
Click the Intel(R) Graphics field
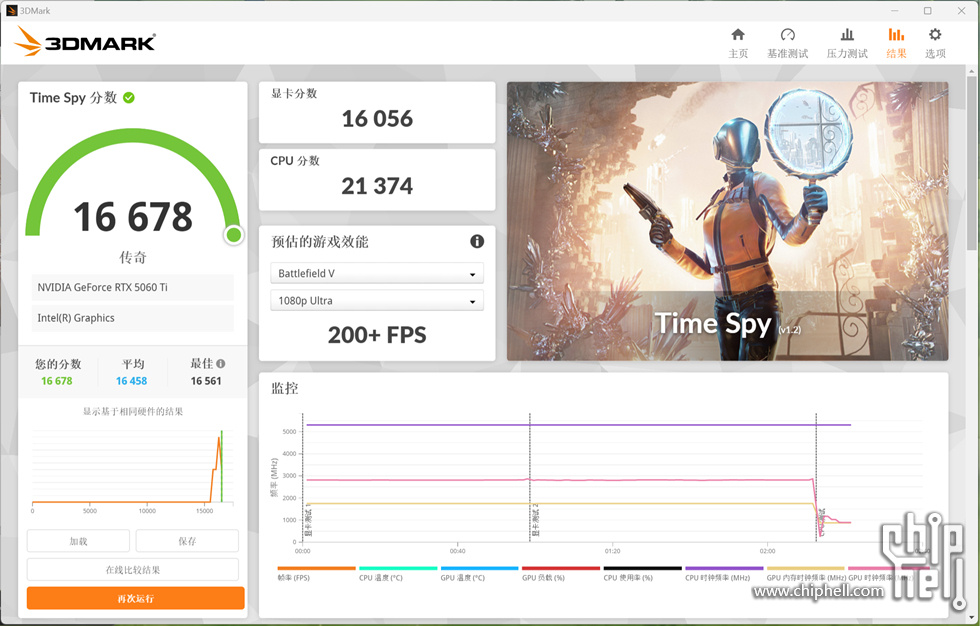[132, 318]
